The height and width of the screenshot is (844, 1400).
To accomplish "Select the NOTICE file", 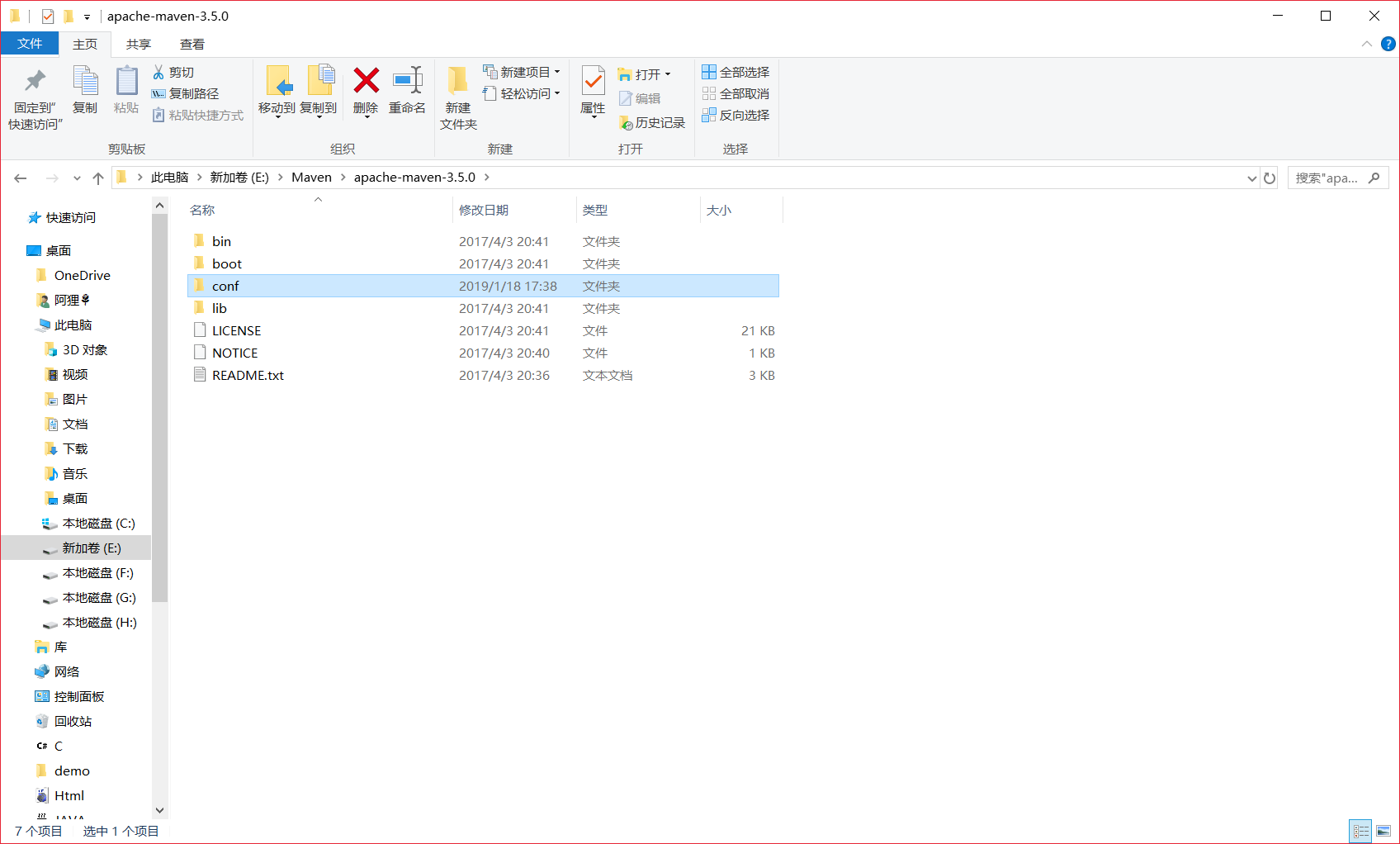I will (483, 353).
